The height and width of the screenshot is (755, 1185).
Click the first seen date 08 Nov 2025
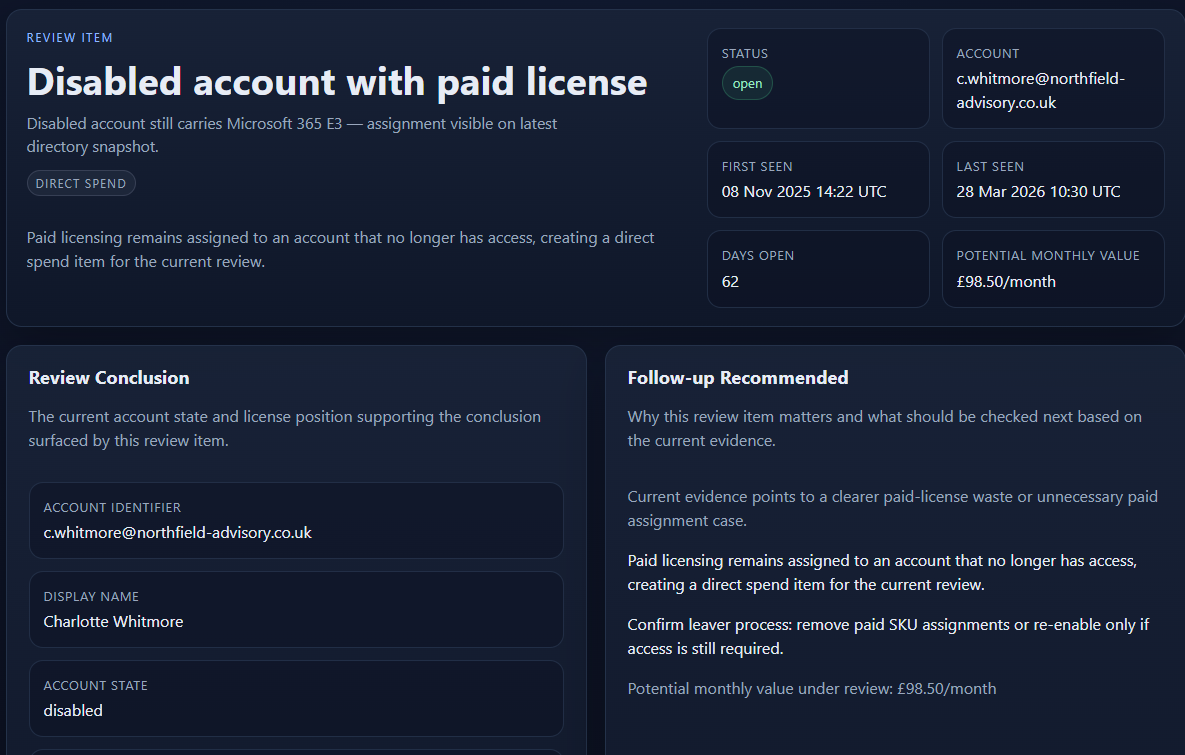804,192
